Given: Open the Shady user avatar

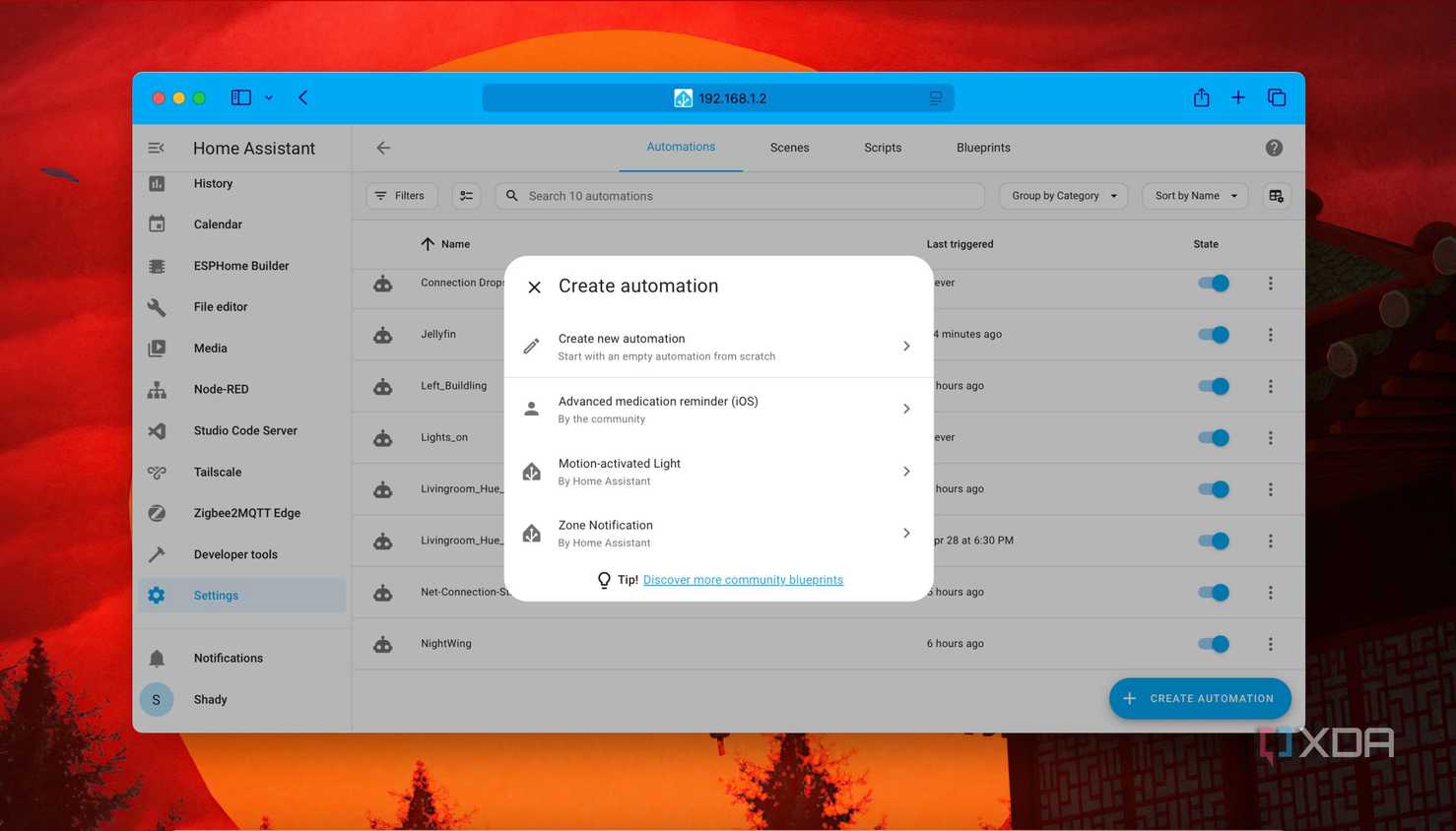Looking at the screenshot, I should coord(157,699).
